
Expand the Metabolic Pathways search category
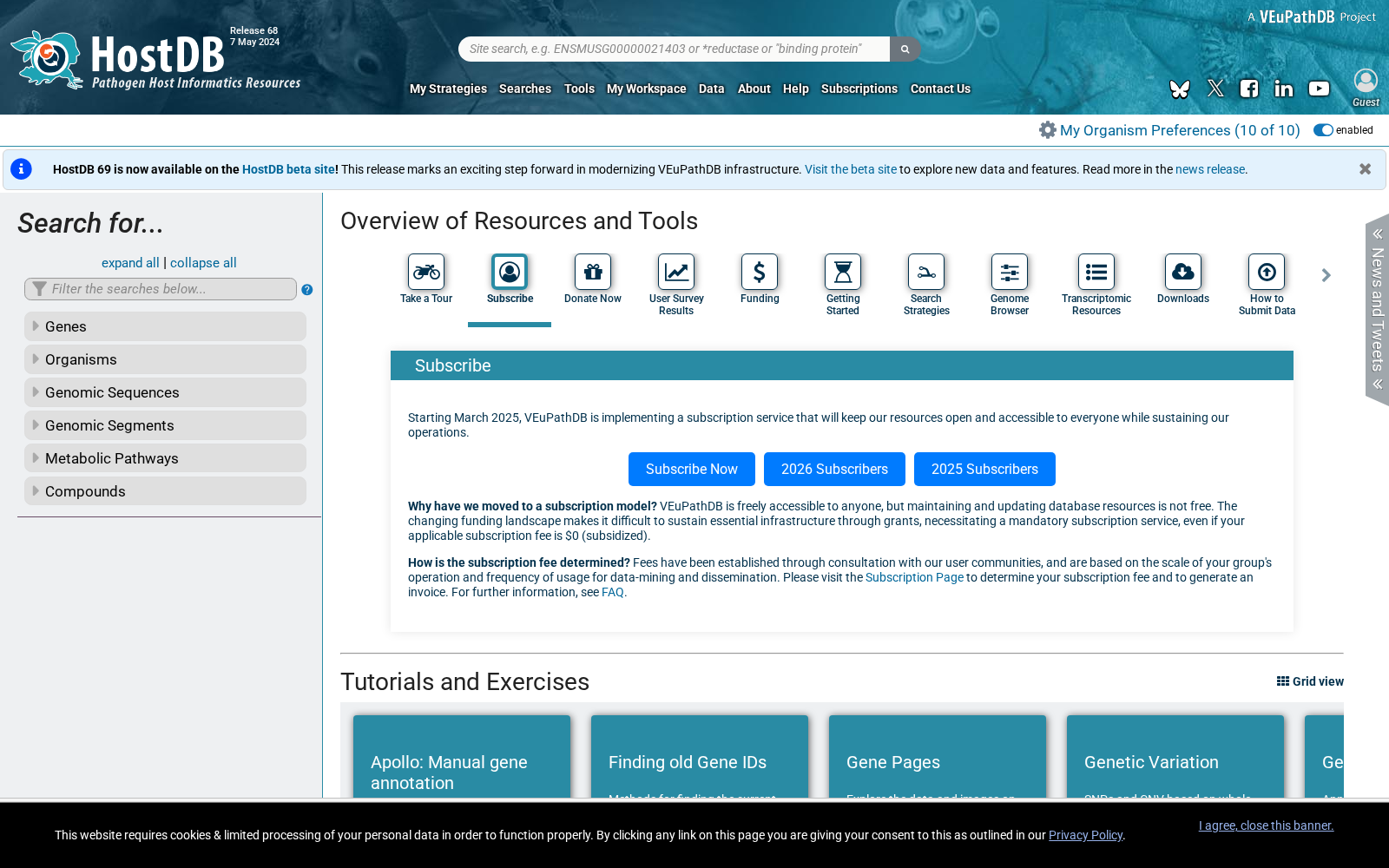point(165,458)
